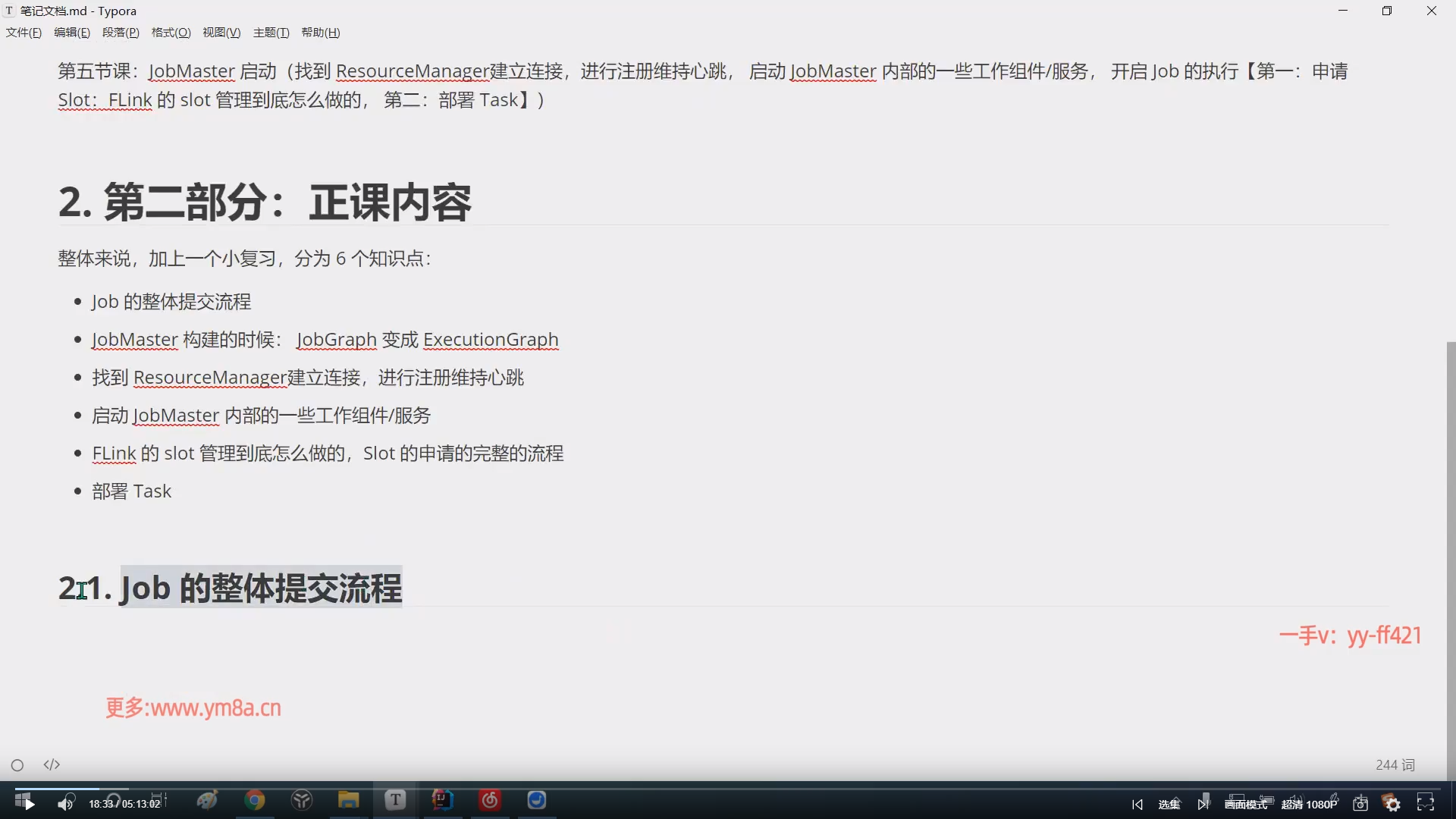The height and width of the screenshot is (819, 1456).
Task: Toggle source code mode icon
Action: pyautogui.click(x=52, y=765)
